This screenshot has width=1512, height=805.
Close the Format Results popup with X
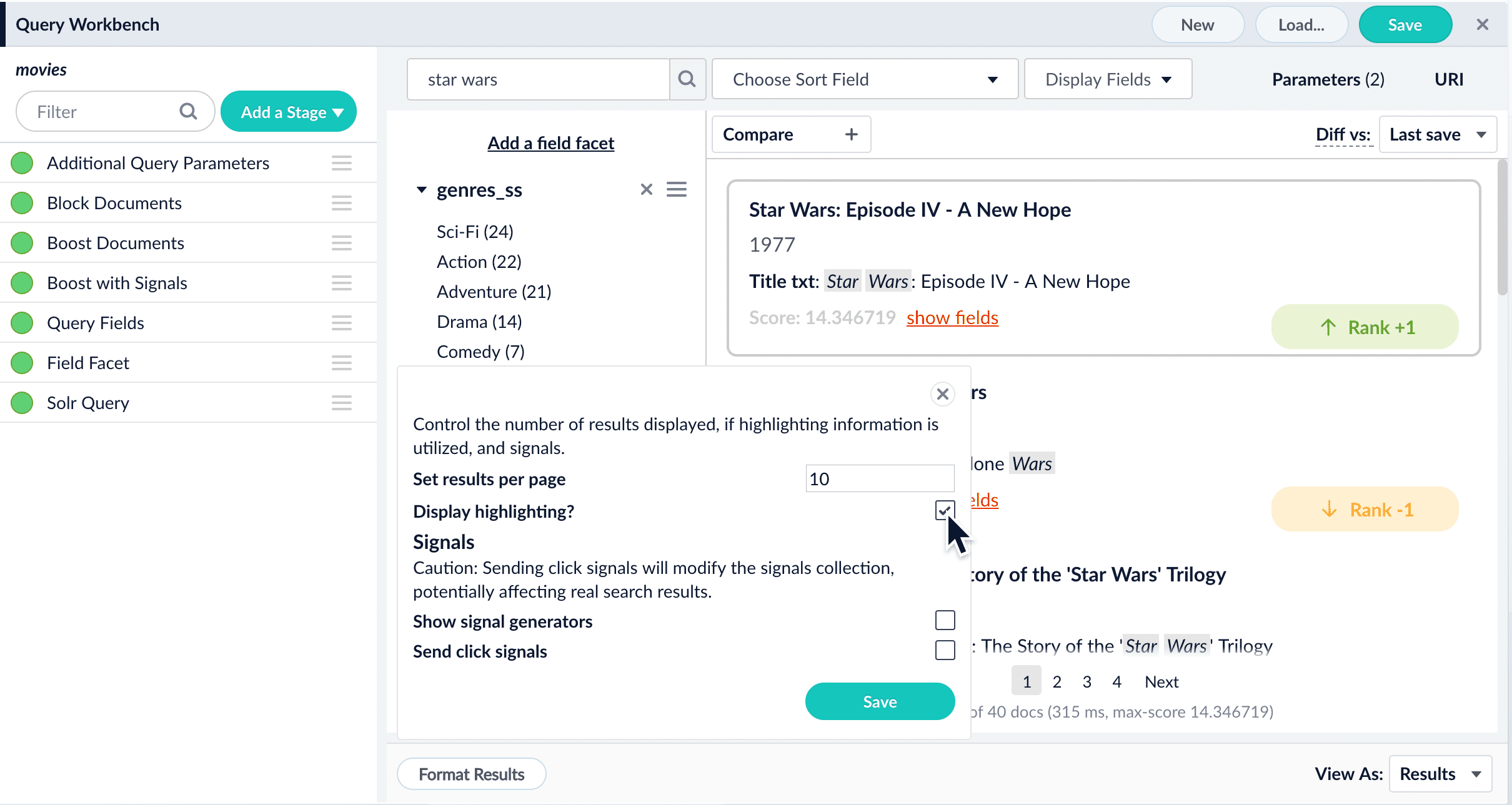tap(942, 394)
